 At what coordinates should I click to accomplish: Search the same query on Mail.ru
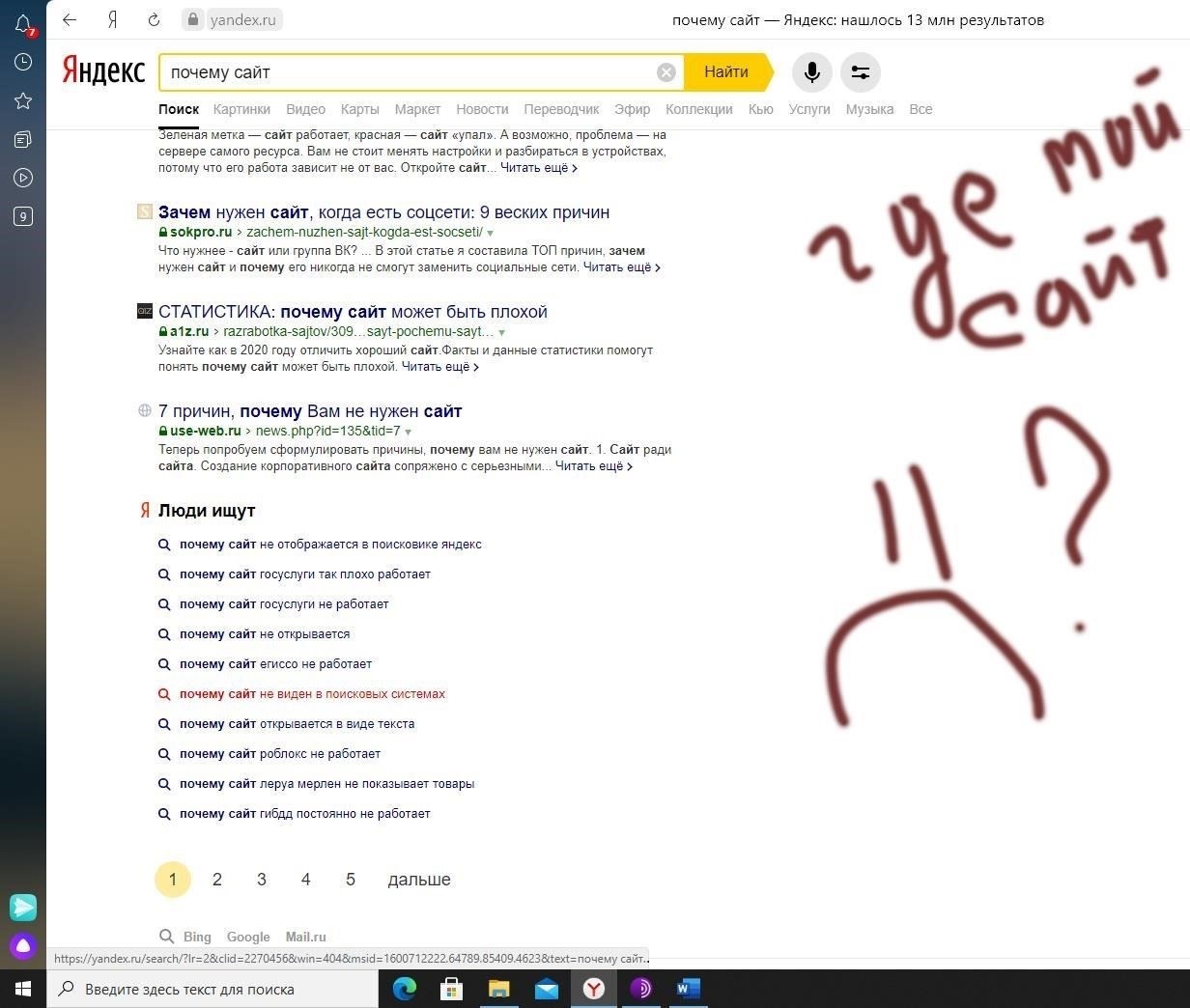305,937
